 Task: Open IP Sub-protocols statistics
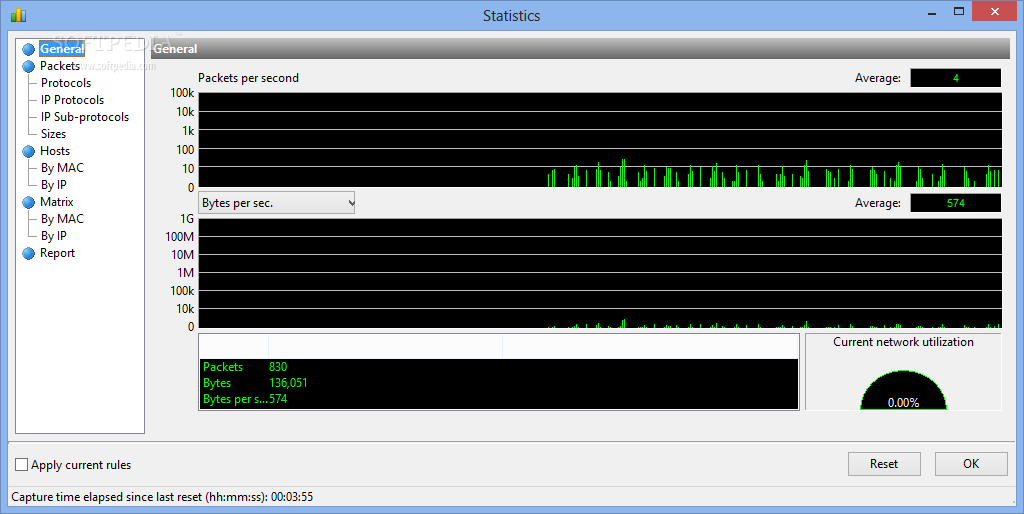click(x=85, y=117)
